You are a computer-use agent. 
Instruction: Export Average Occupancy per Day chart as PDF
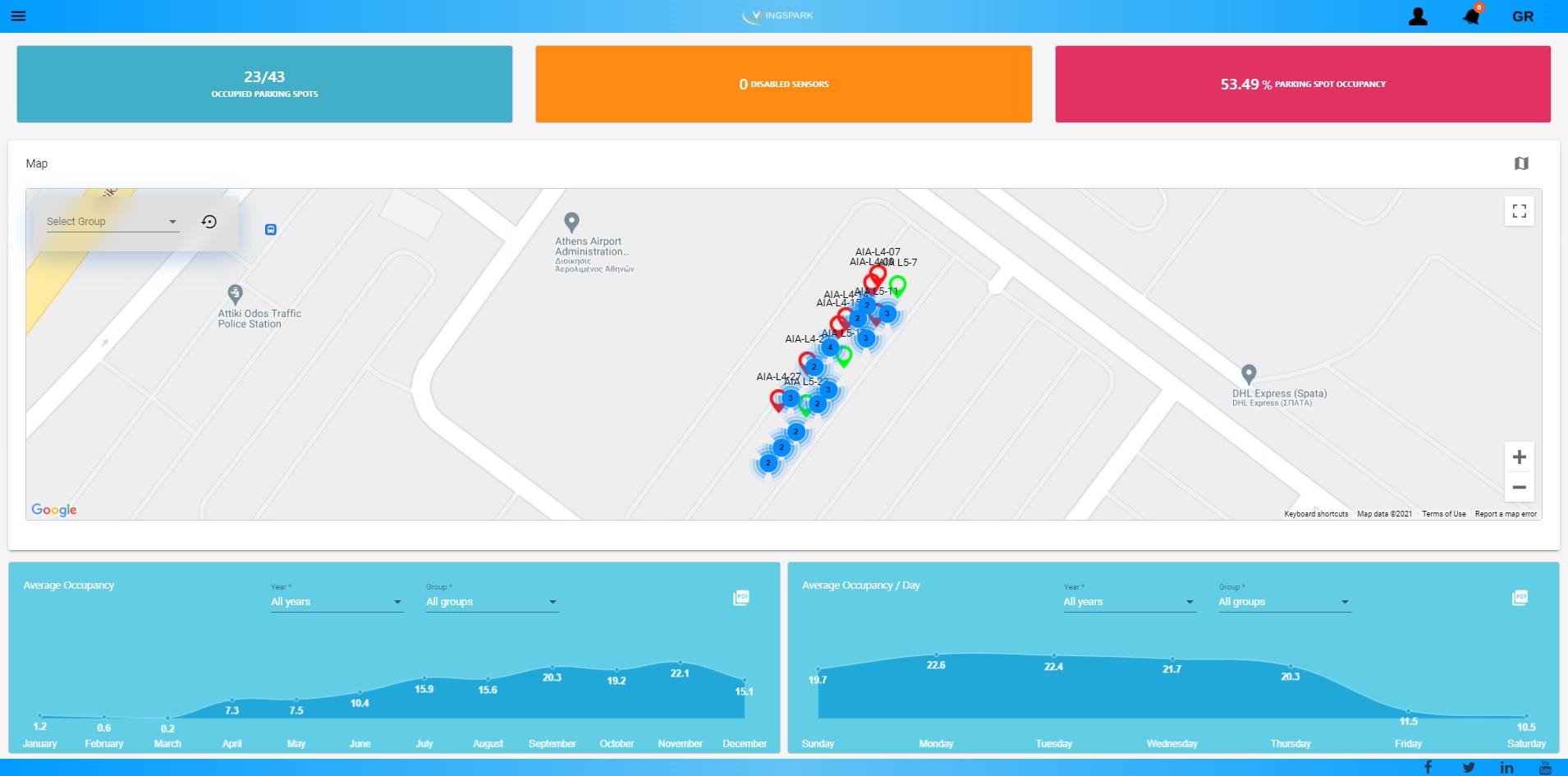coord(1520,597)
